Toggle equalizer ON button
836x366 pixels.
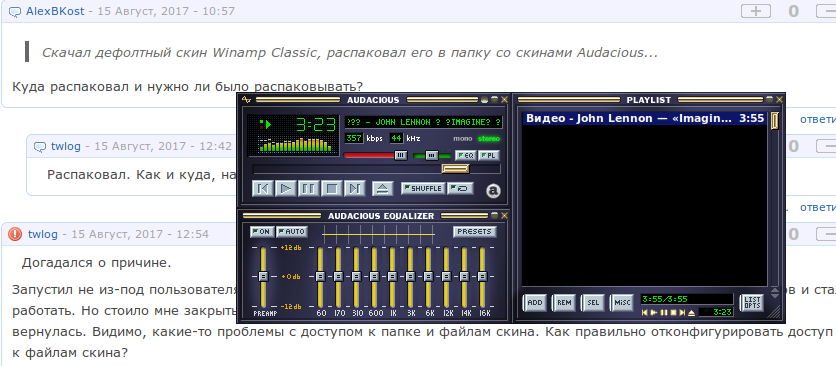click(262, 232)
